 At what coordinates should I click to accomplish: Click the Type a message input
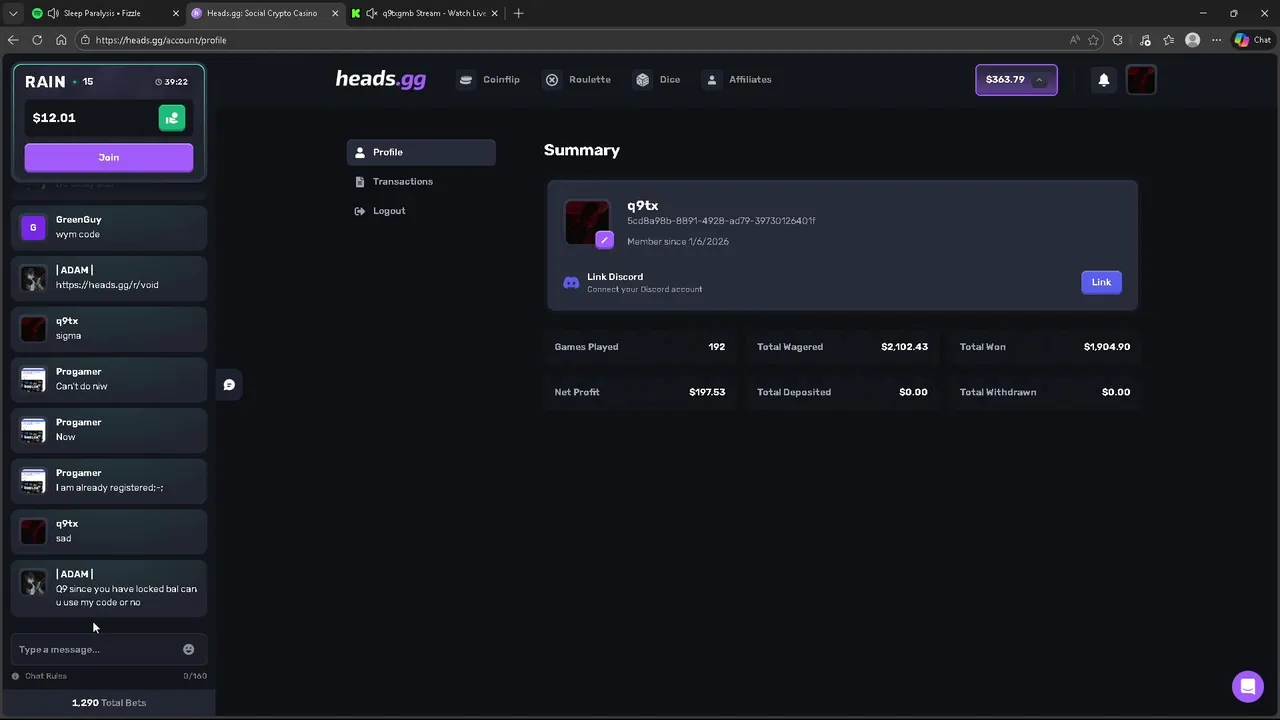tap(97, 649)
